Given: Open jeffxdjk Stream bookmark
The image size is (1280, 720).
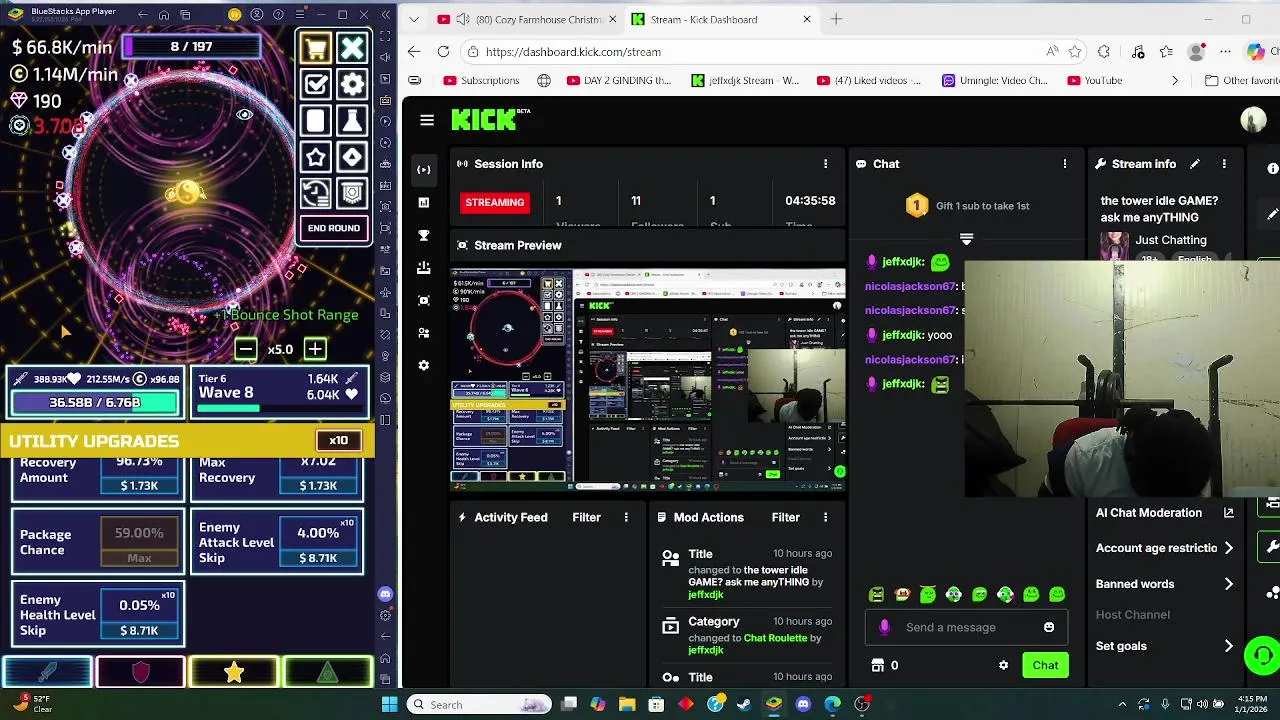Looking at the screenshot, I should pyautogui.click(x=745, y=80).
